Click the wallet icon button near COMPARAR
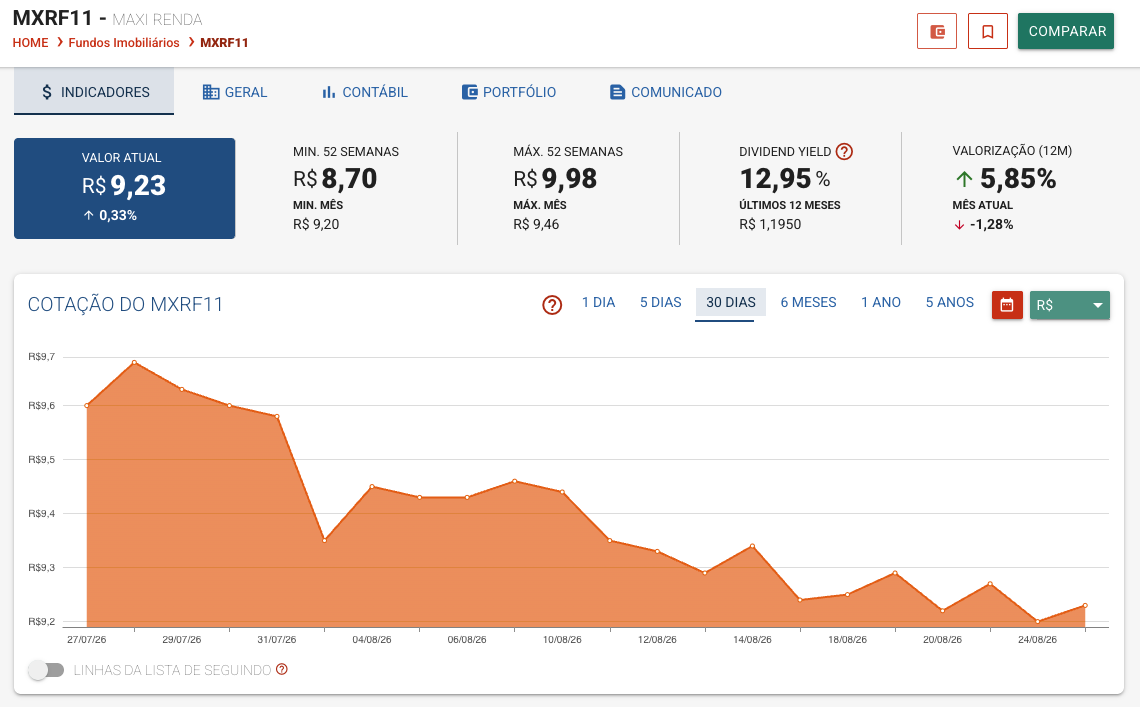The height and width of the screenshot is (707, 1140). coord(936,31)
